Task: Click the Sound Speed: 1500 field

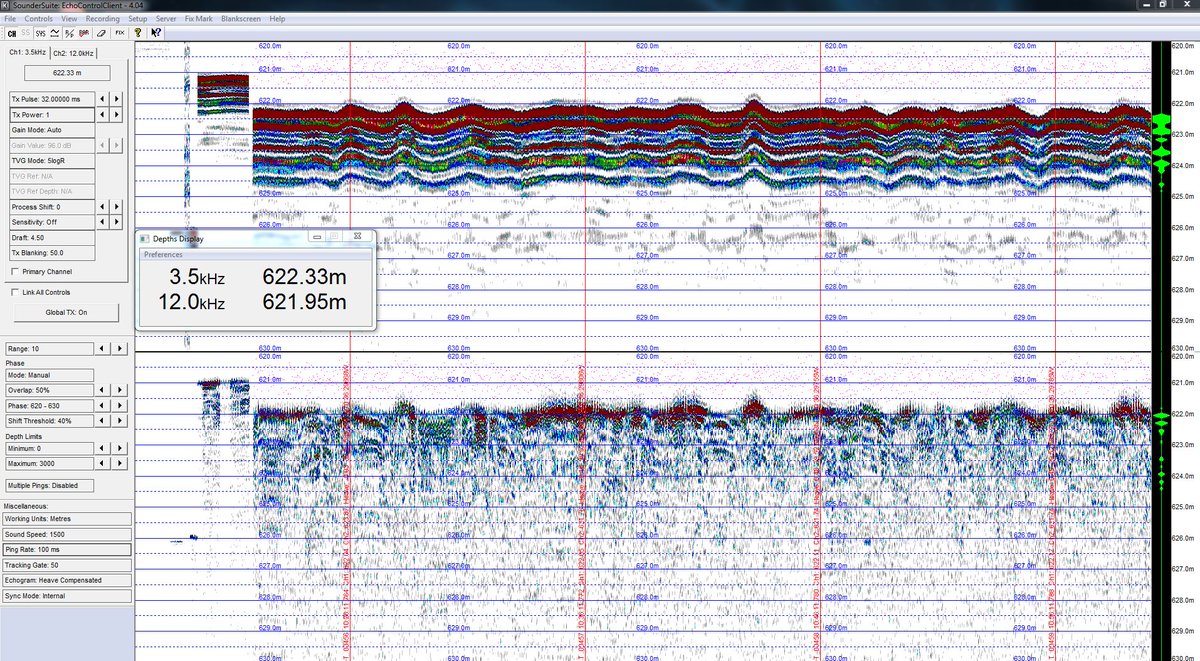Action: coord(67,534)
